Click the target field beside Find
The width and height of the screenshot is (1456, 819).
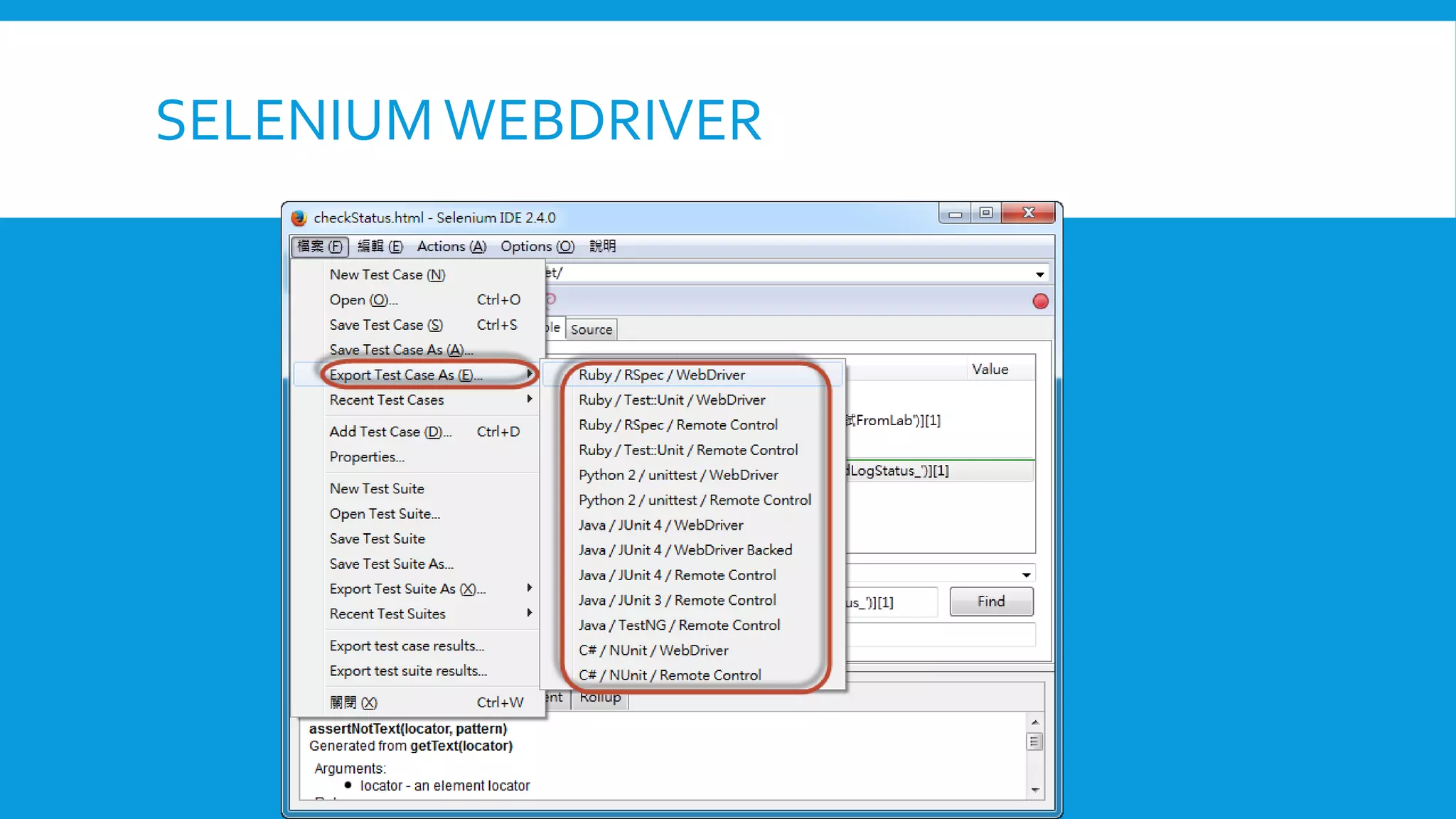tap(892, 603)
